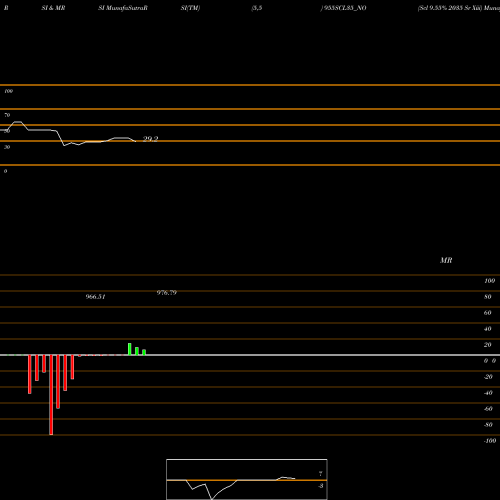The width and height of the screenshot is (500, 500).
Task: Click the -80 label on the MR axis
Action: coord(488,425)
